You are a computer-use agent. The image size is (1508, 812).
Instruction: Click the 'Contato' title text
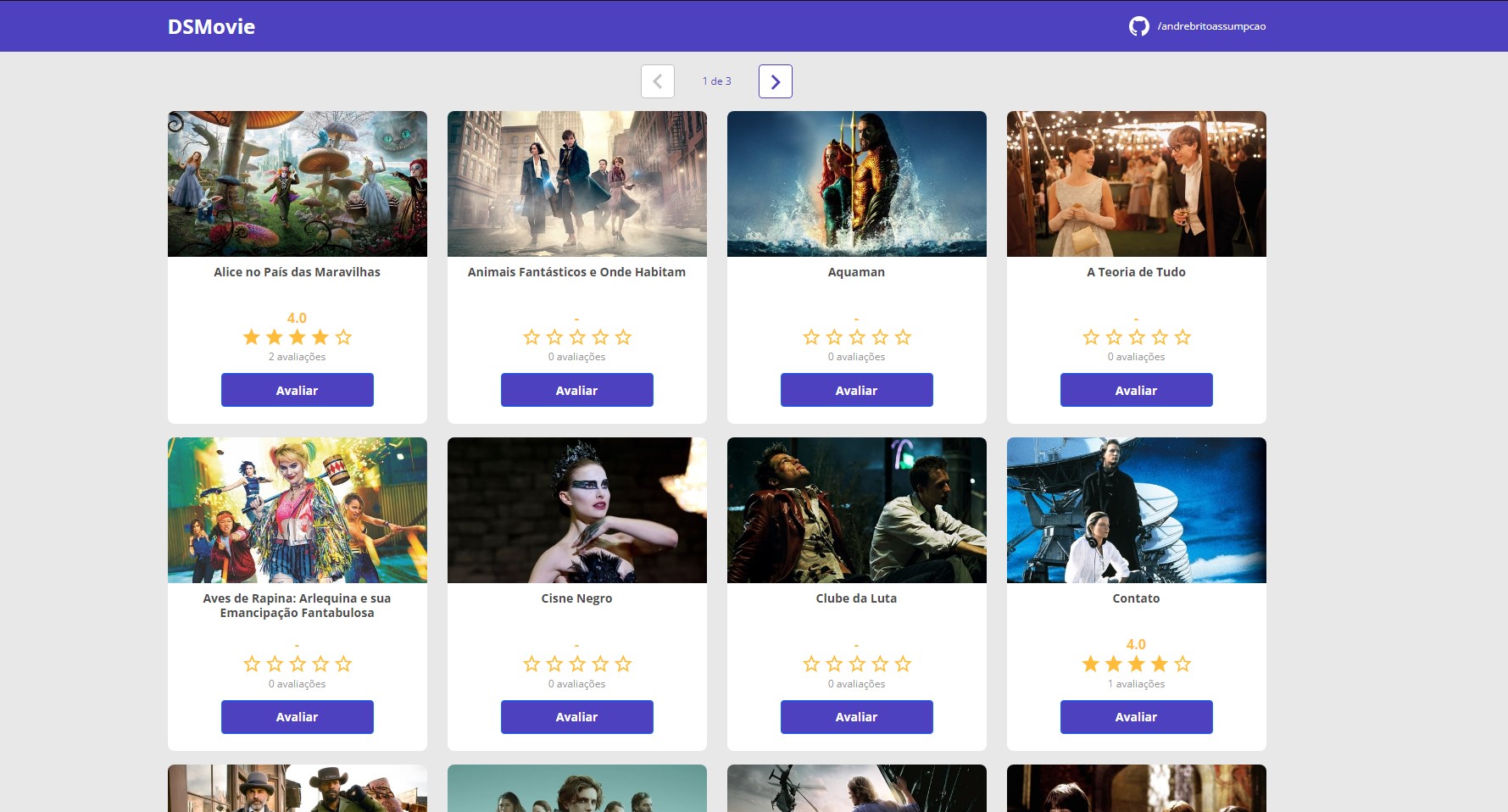tap(1136, 598)
